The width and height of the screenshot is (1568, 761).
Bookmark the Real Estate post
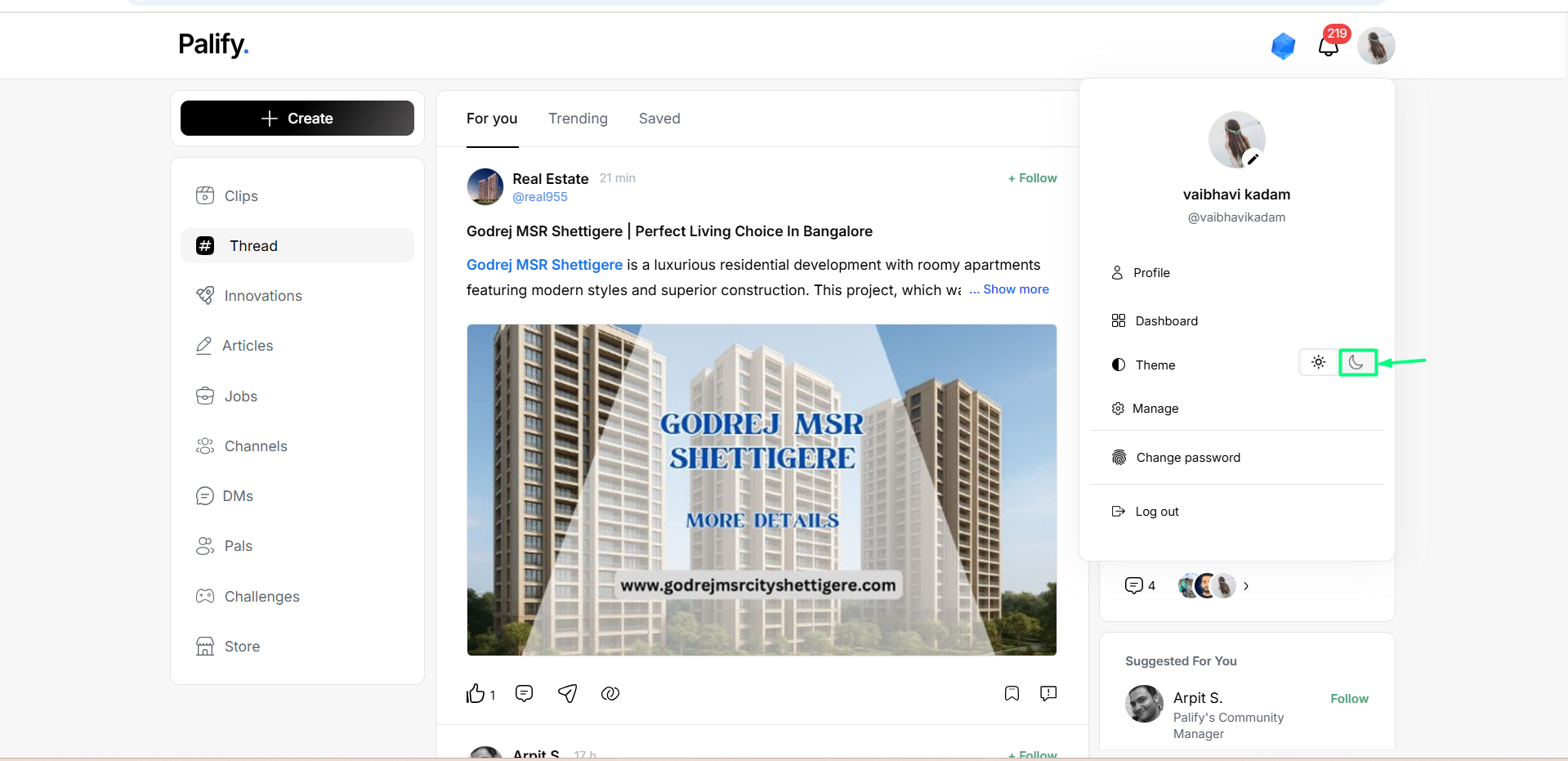1012,694
